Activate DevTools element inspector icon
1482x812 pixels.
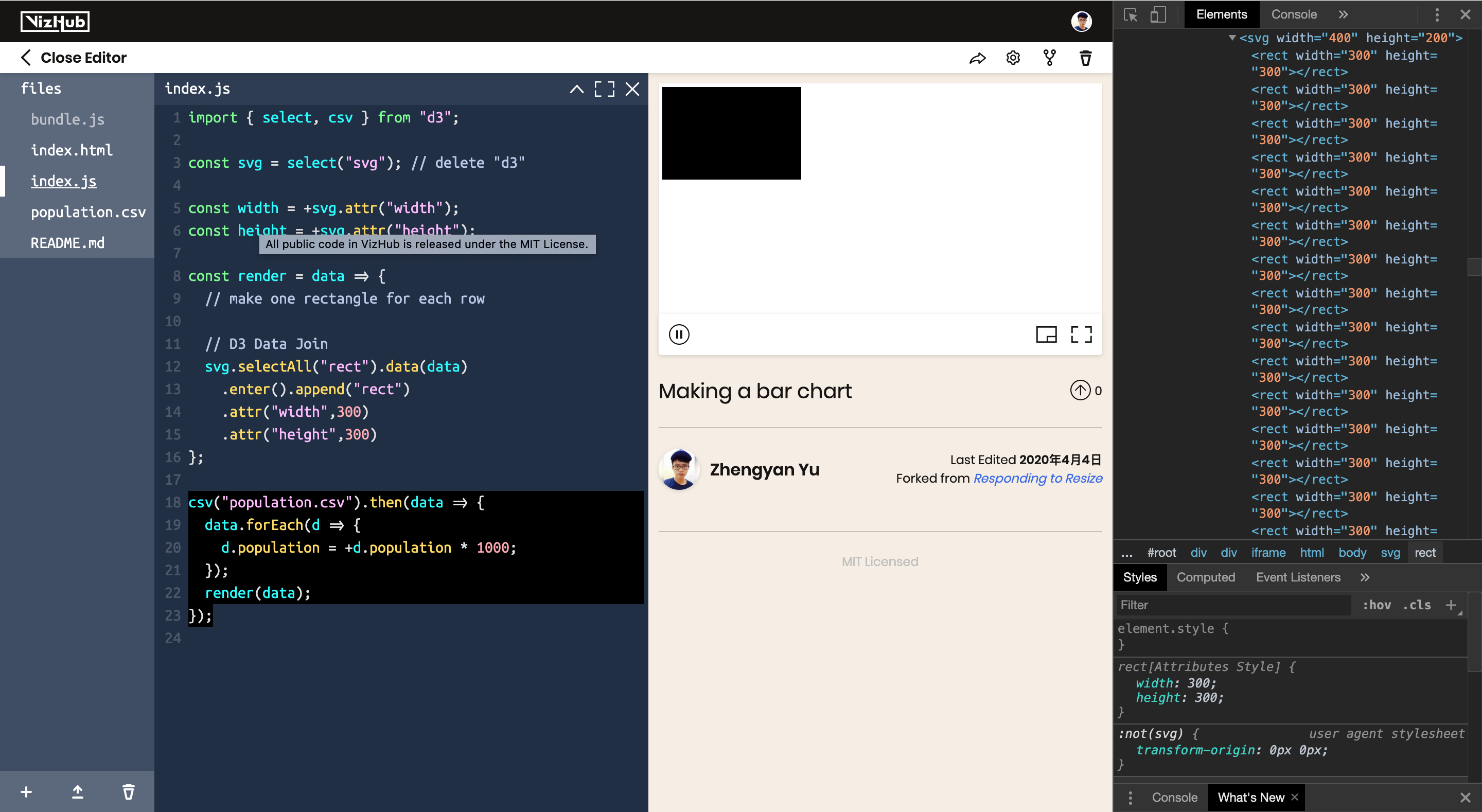(1130, 15)
